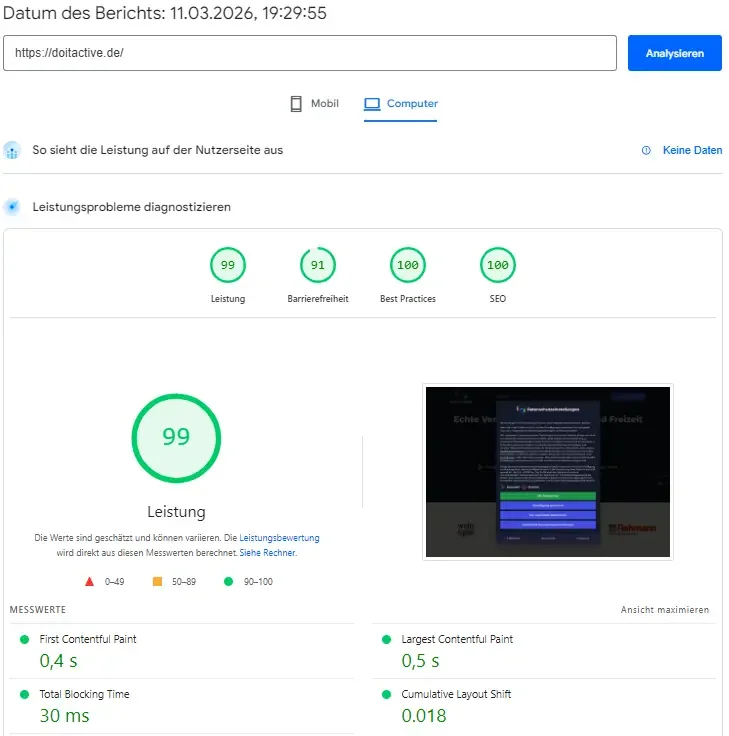The height and width of the screenshot is (736, 729).
Task: Click the page screenshot thumbnail
Action: pyautogui.click(x=548, y=472)
